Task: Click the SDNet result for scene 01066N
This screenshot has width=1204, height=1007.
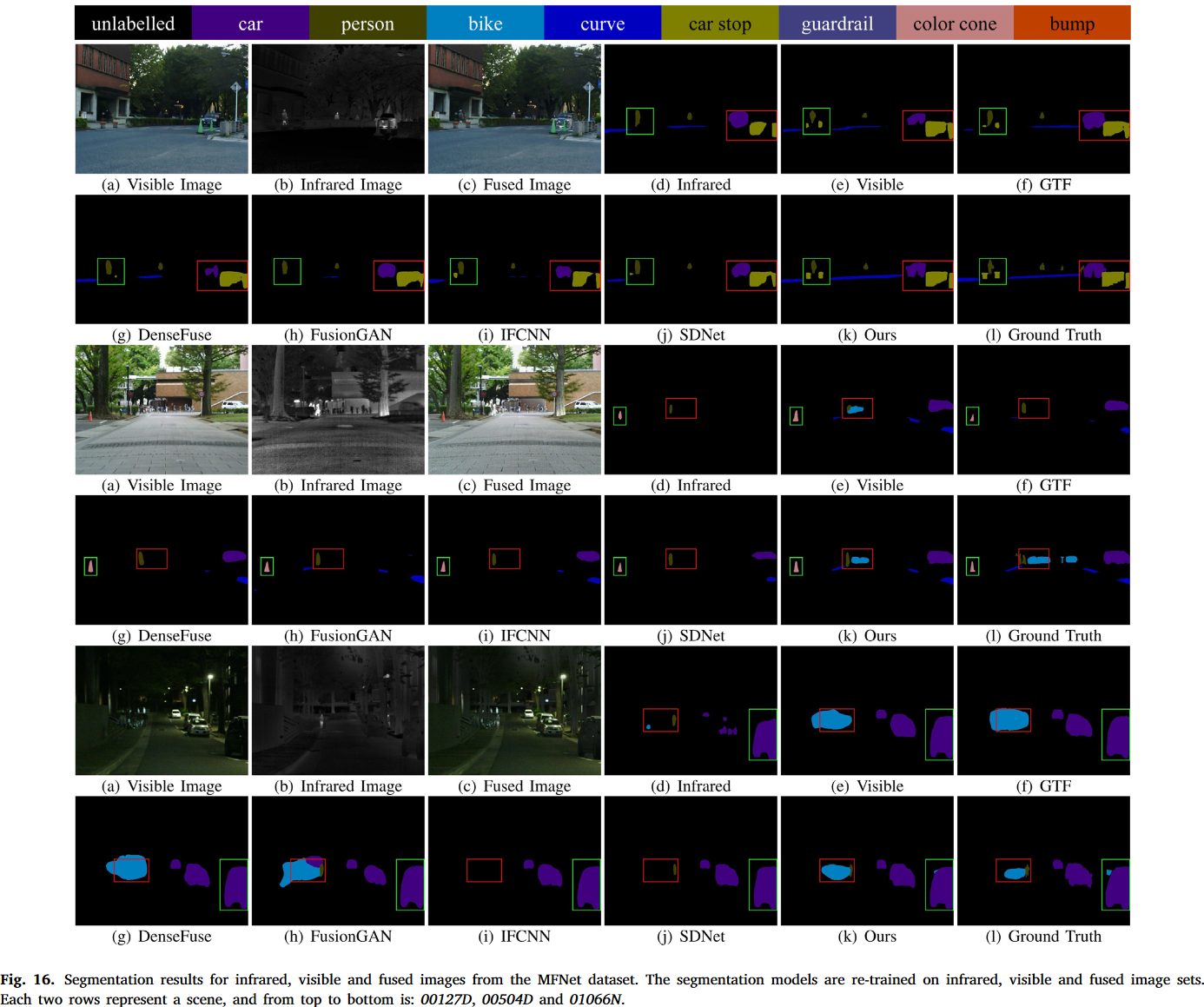Action: click(x=691, y=859)
